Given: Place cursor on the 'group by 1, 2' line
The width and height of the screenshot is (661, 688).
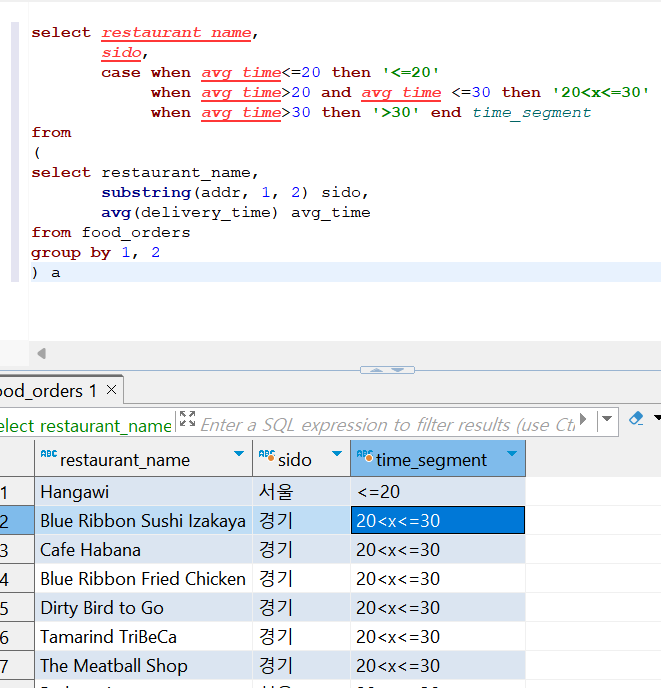Looking at the screenshot, I should coord(95,252).
